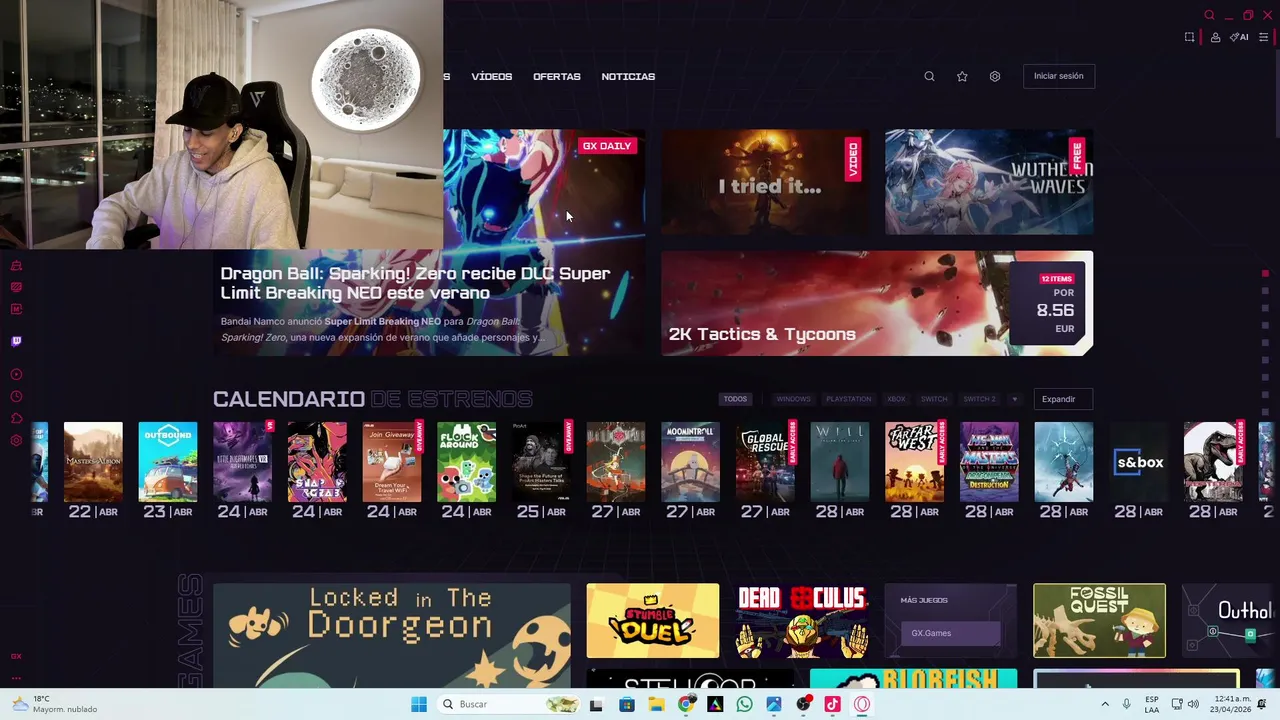This screenshot has width=1280, height=720.
Task: Open the Global Rescue game cover
Action: 765,462
